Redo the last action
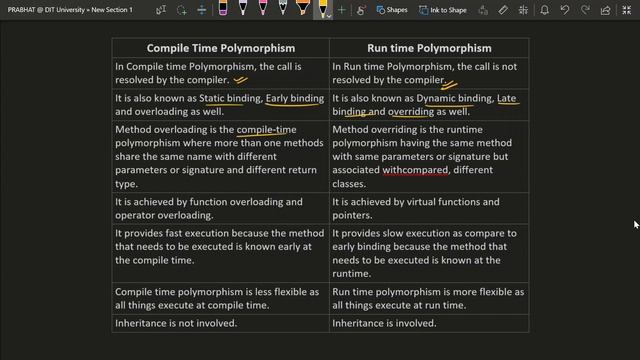 pyautogui.click(x=585, y=10)
